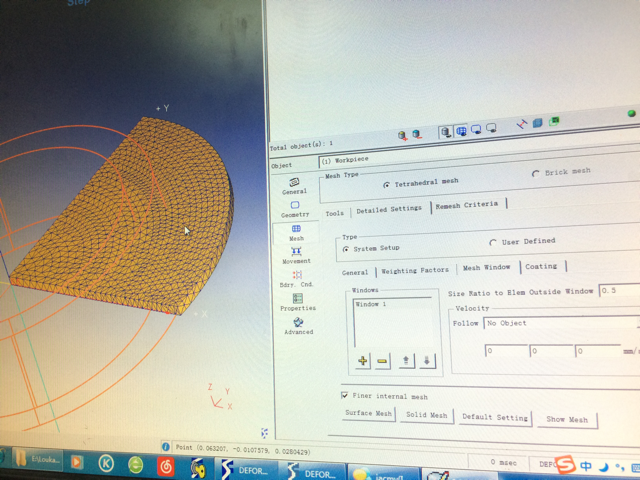Click the Size Ratio field showing 0.5
The width and height of the screenshot is (640, 480).
[619, 290]
